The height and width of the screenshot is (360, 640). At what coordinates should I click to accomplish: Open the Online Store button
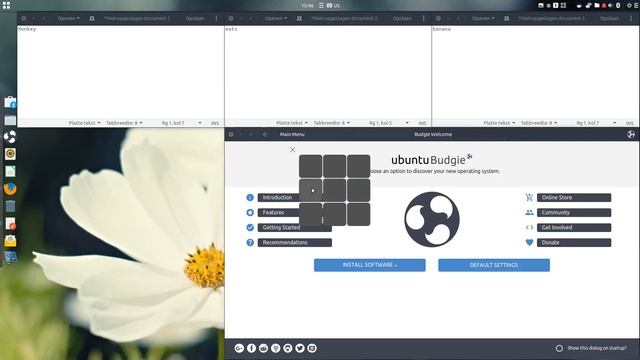point(574,198)
